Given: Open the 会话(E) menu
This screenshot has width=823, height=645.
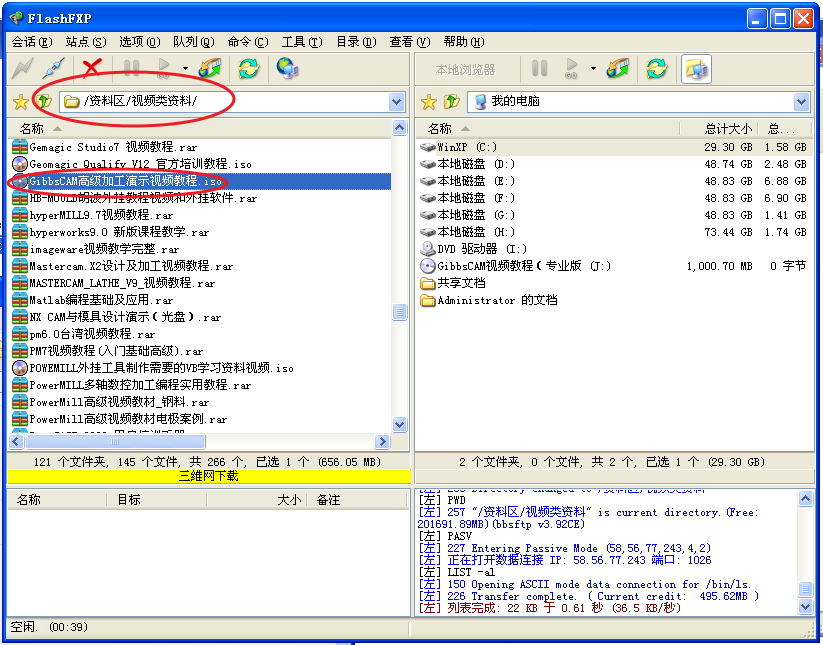Looking at the screenshot, I should click(31, 42).
